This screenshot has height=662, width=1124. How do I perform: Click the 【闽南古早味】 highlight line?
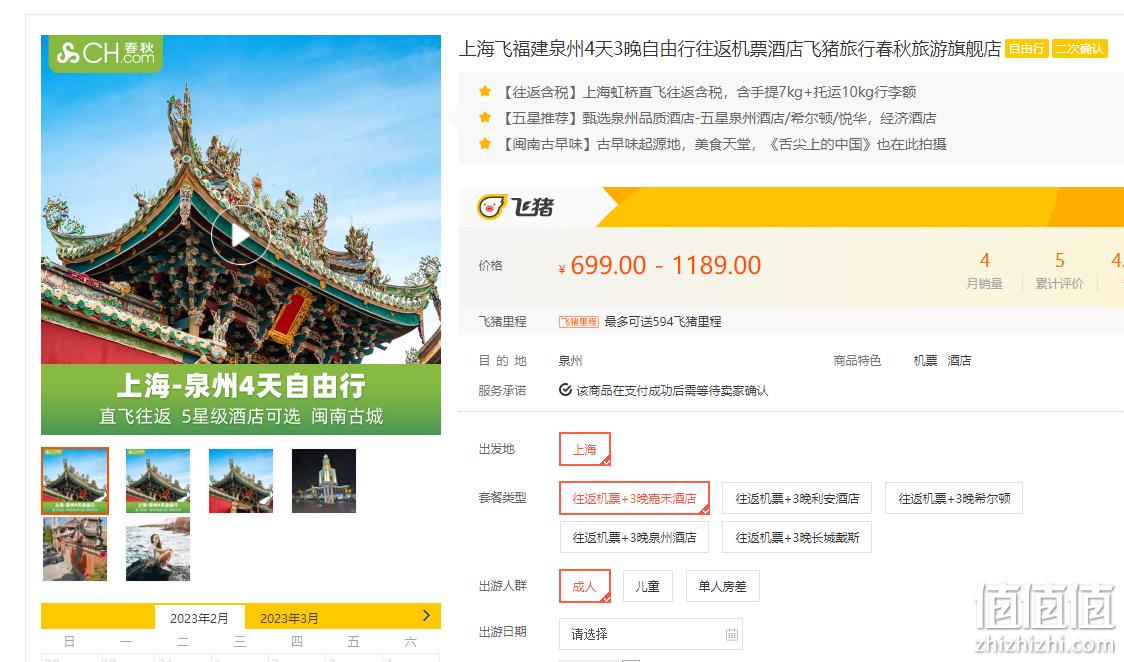click(x=722, y=144)
